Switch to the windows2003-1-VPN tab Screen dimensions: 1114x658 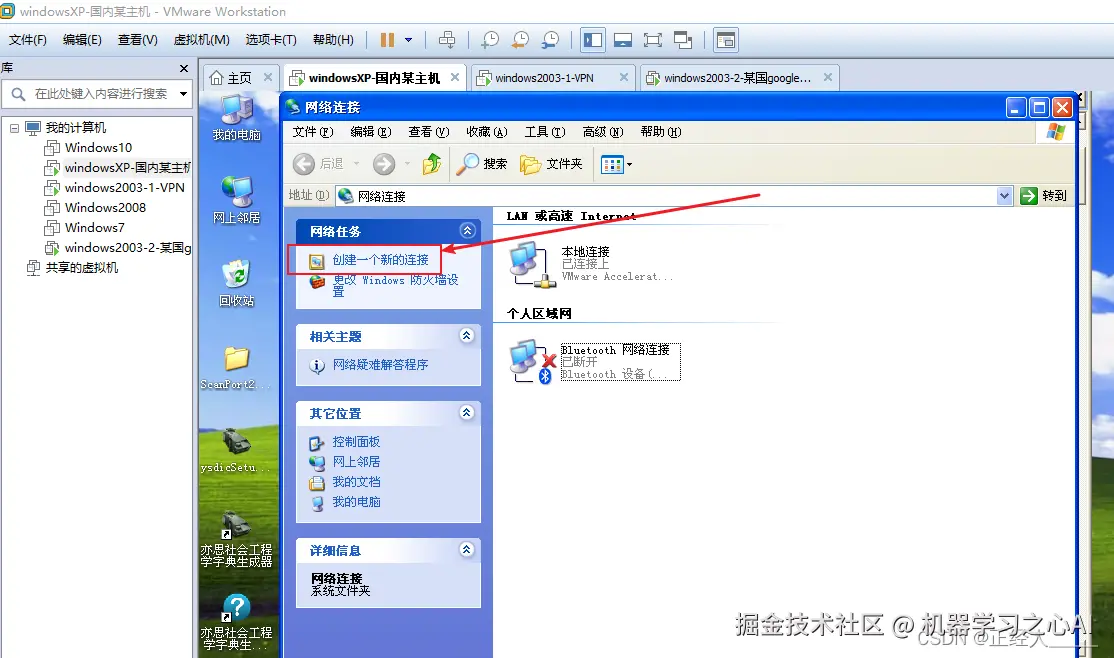(544, 78)
